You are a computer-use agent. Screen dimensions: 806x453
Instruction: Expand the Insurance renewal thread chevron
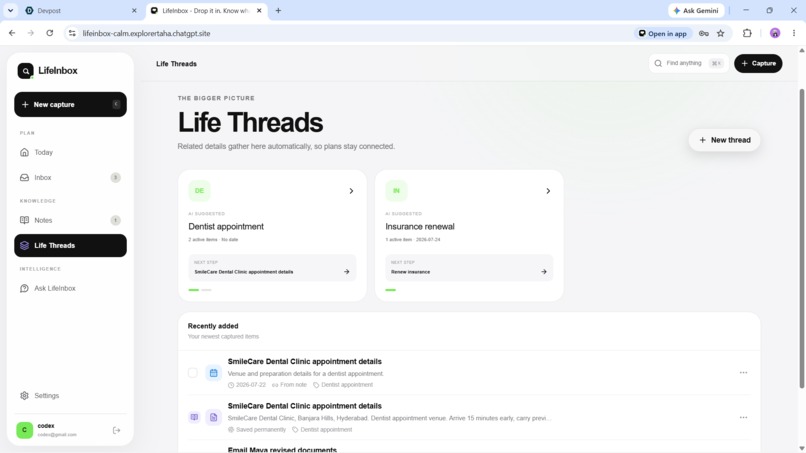click(x=548, y=191)
